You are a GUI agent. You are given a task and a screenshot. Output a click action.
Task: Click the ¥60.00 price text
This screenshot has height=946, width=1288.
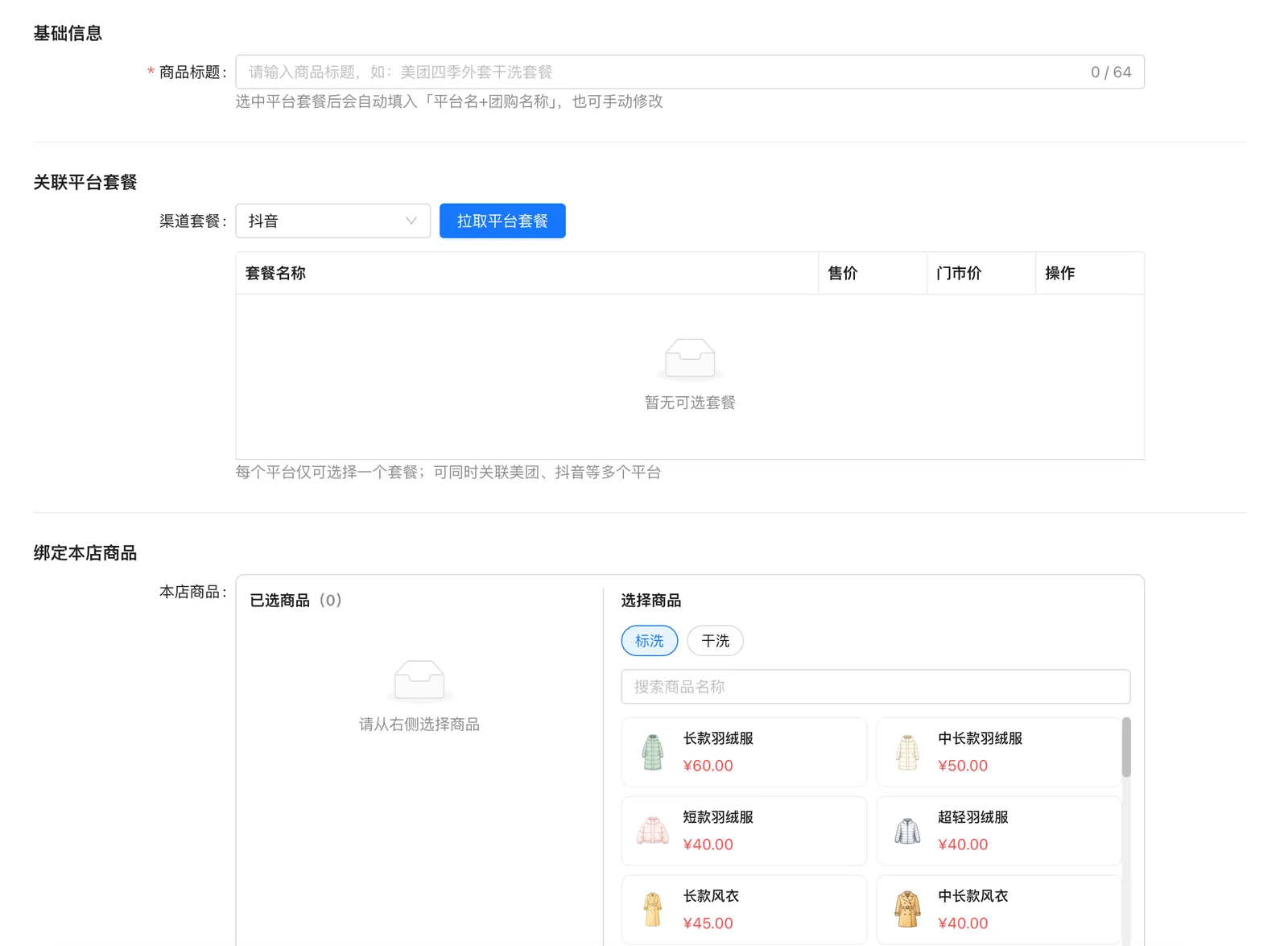pos(708,766)
